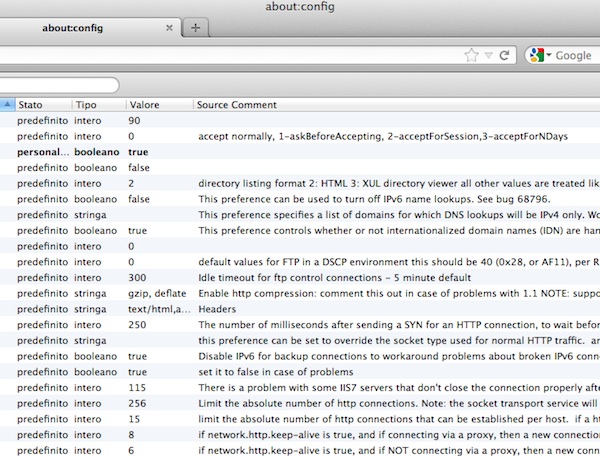Click the 'text/html,a...' value cell
Image resolution: width=600 pixels, height=457 pixels.
tap(159, 309)
